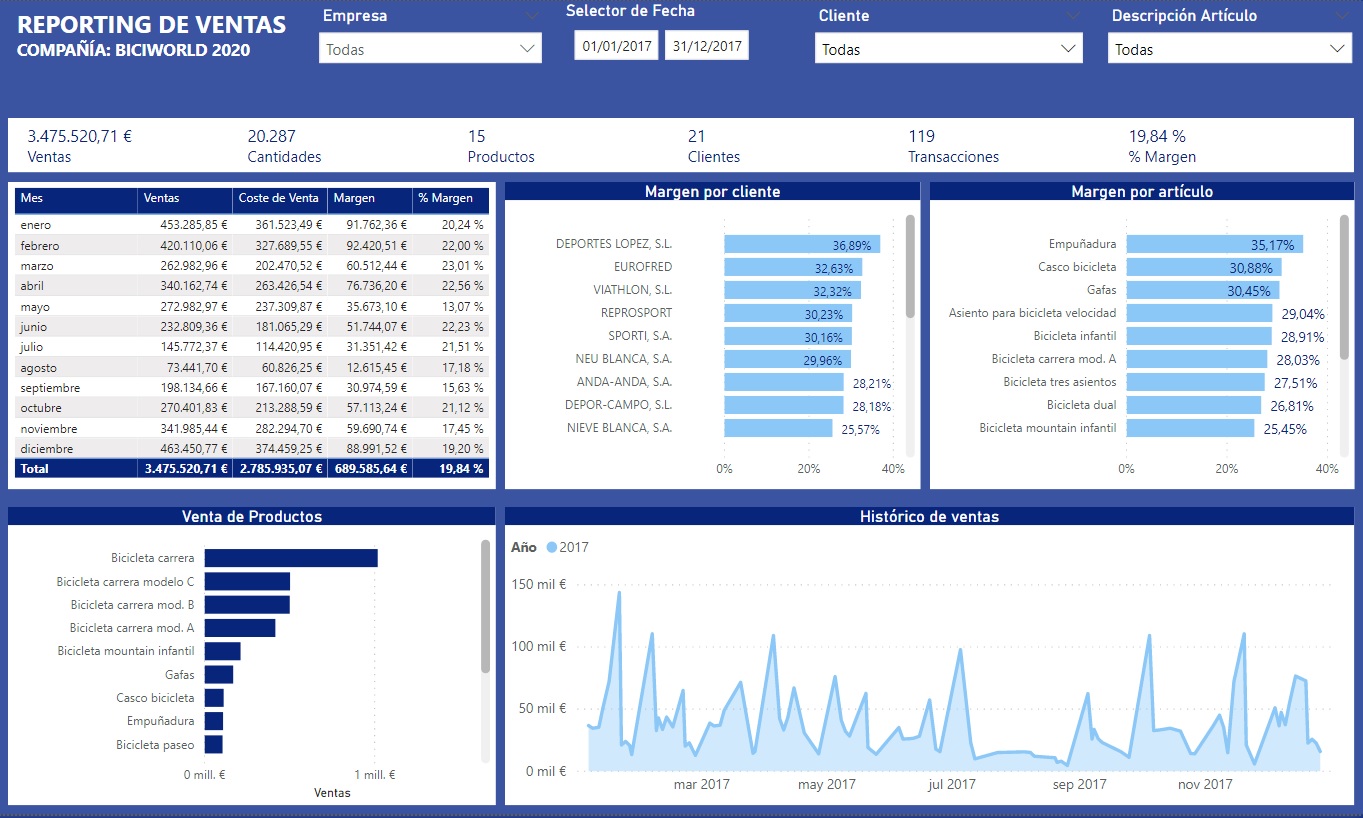This screenshot has height=818, width=1363.
Task: Select the mayo row in the table
Action: point(252,307)
